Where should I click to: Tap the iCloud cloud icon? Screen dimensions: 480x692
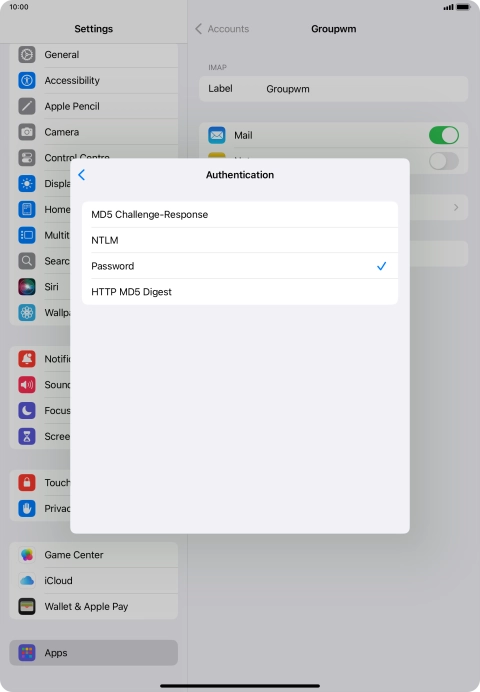pos(27,581)
